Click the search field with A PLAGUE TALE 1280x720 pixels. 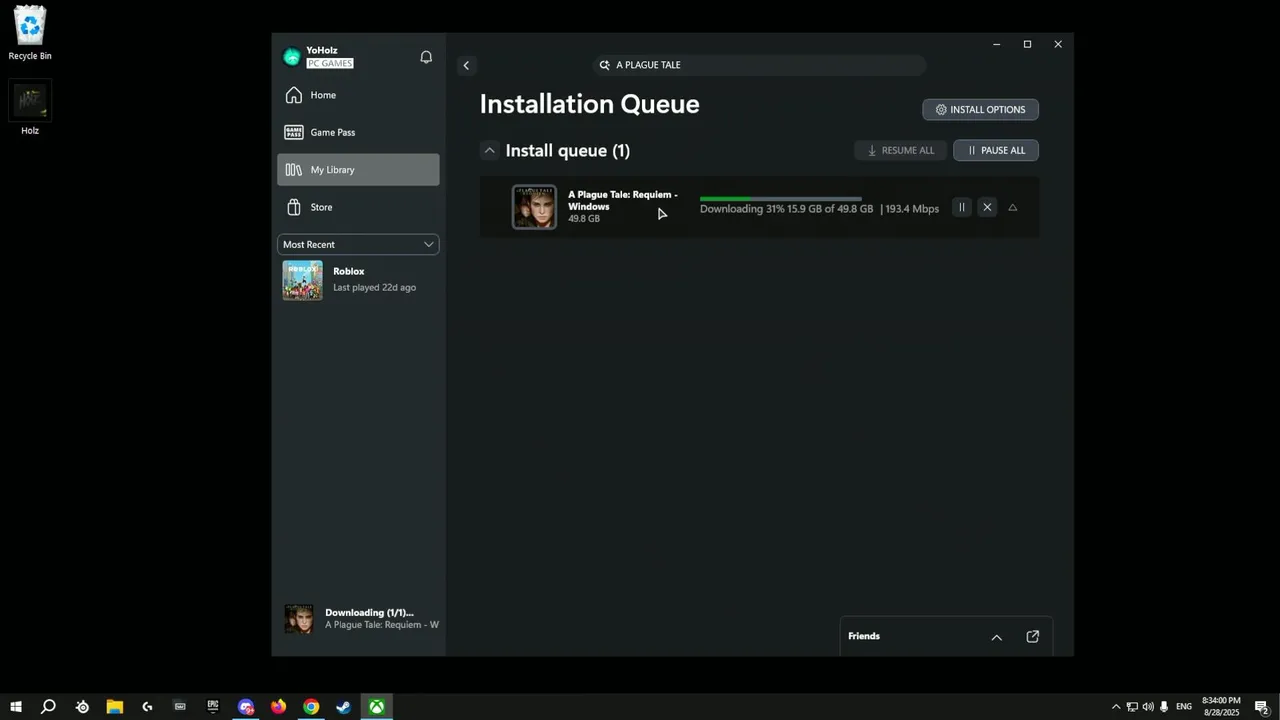(759, 65)
